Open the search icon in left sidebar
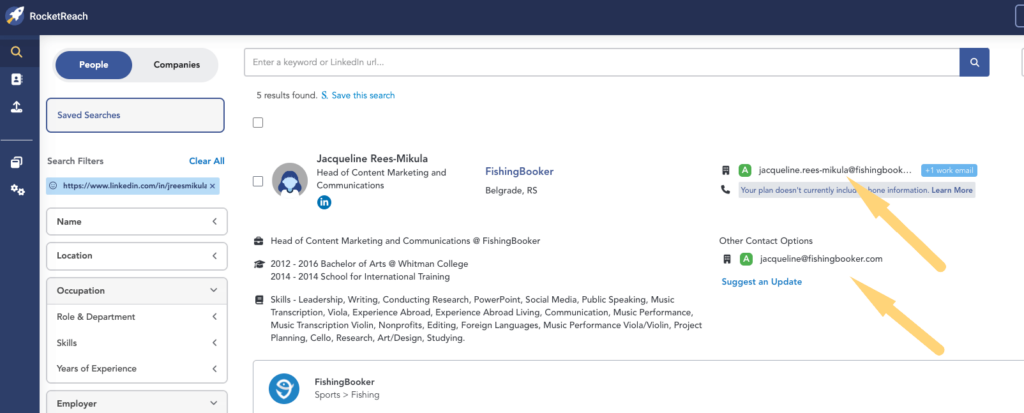 (17, 52)
